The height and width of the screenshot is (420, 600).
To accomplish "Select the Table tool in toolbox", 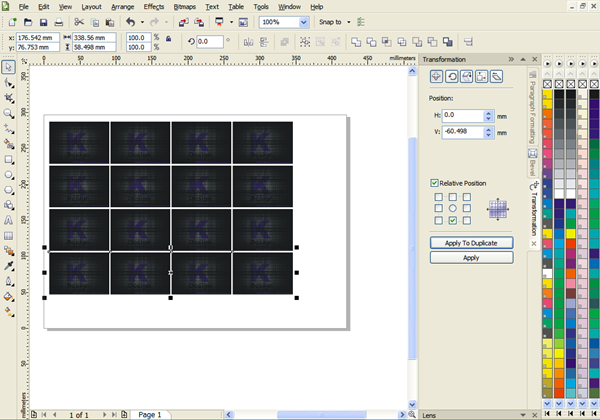I will coord(8,236).
